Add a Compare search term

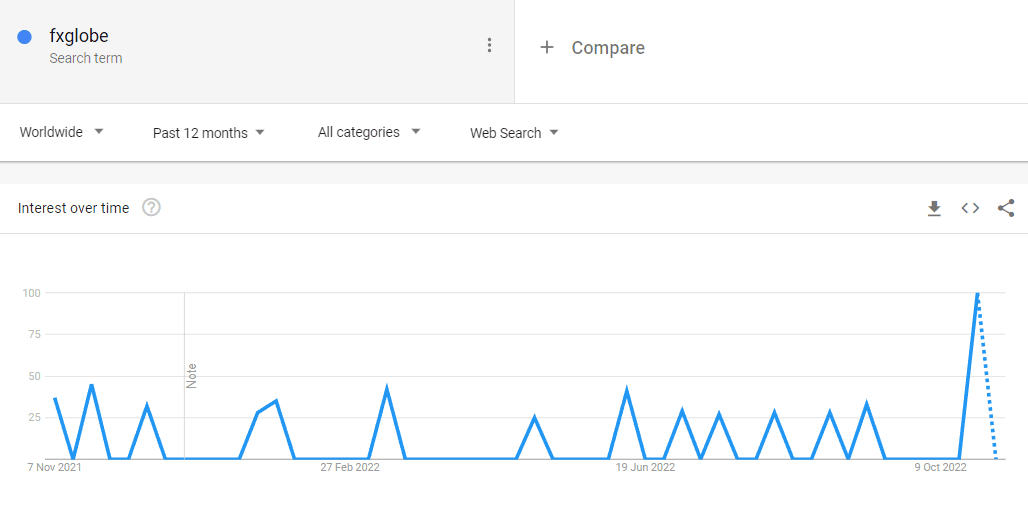[608, 48]
